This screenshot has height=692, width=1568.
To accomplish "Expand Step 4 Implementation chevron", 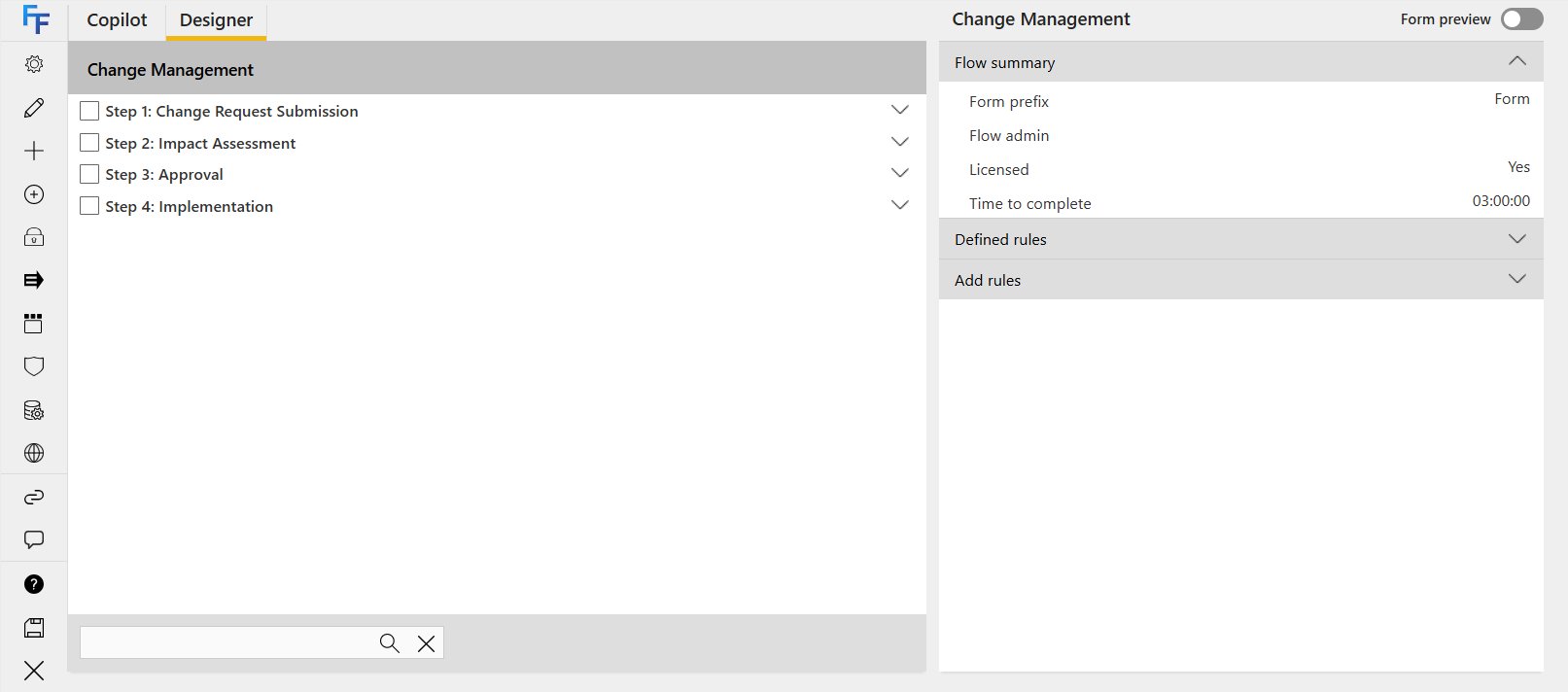I will 900,205.
